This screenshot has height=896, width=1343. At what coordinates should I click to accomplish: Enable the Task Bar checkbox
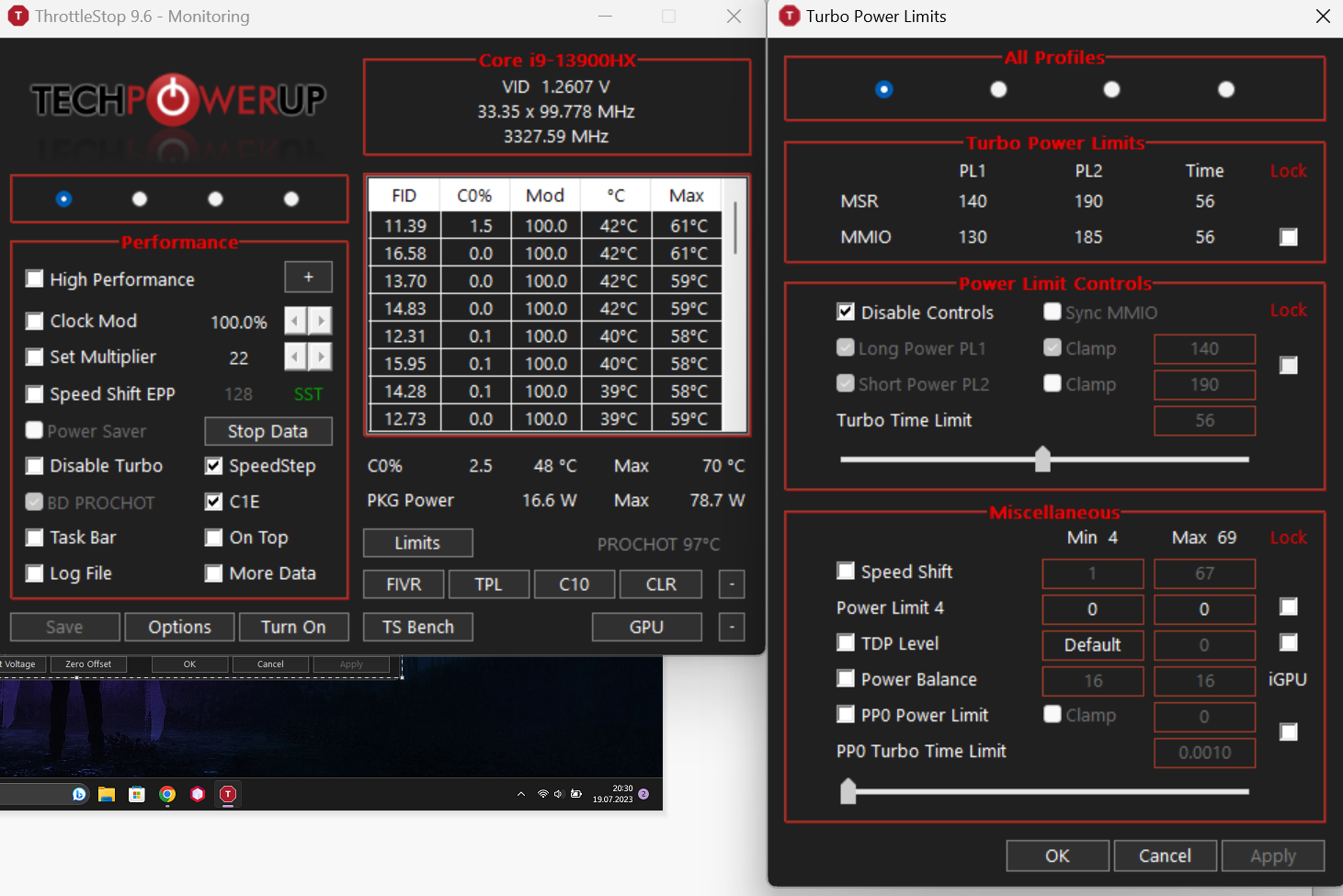[x=35, y=538]
